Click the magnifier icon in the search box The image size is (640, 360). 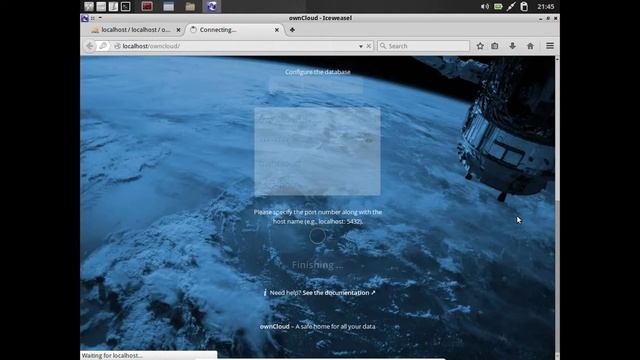pyautogui.click(x=383, y=46)
